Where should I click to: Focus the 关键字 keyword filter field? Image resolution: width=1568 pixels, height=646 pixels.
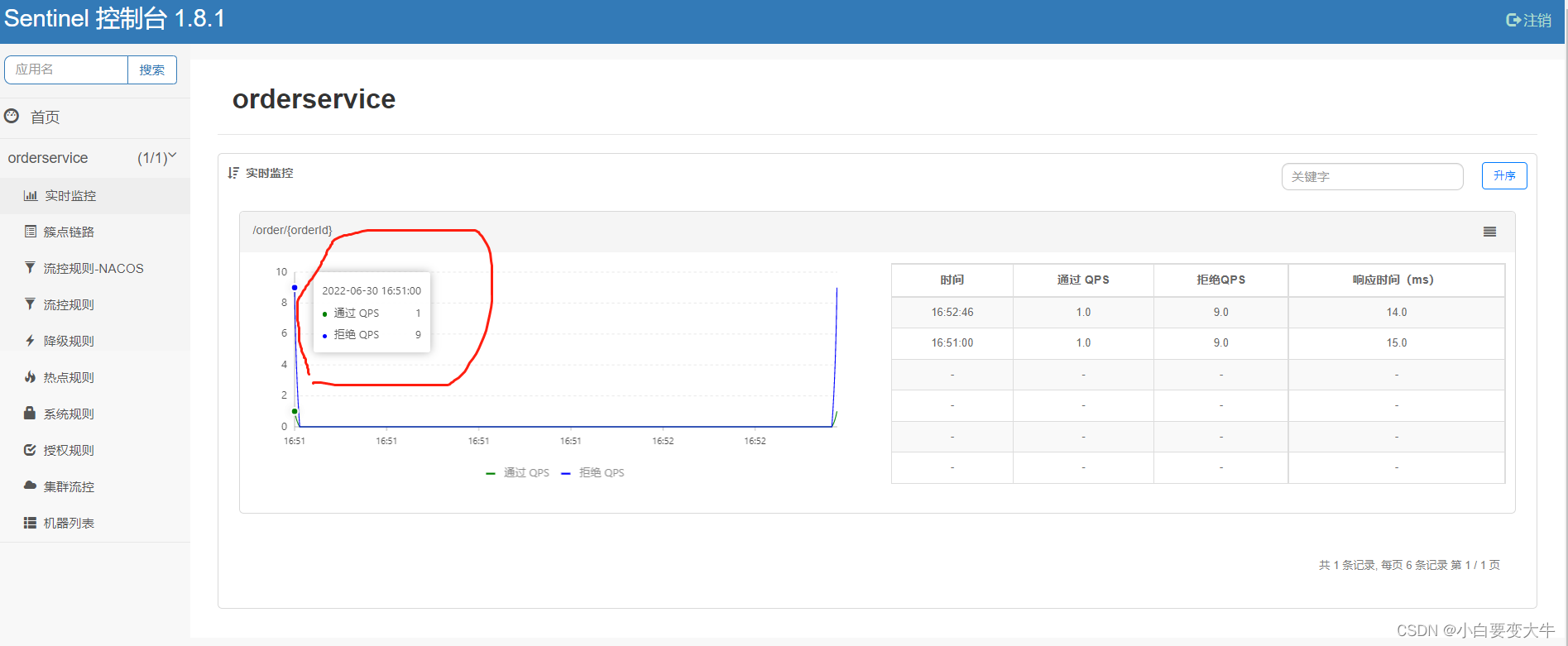[x=1373, y=176]
